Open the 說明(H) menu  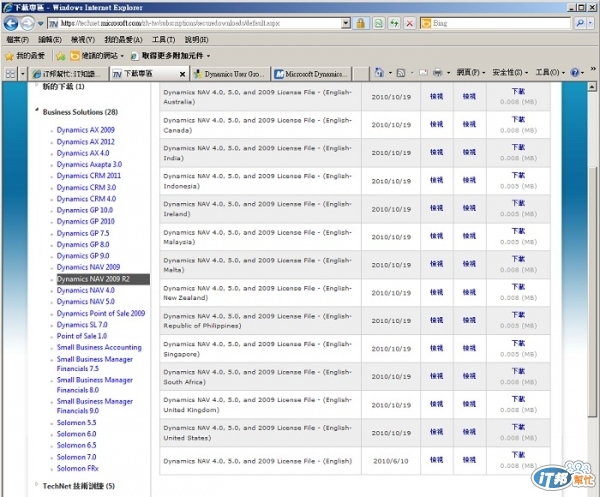tap(196, 40)
